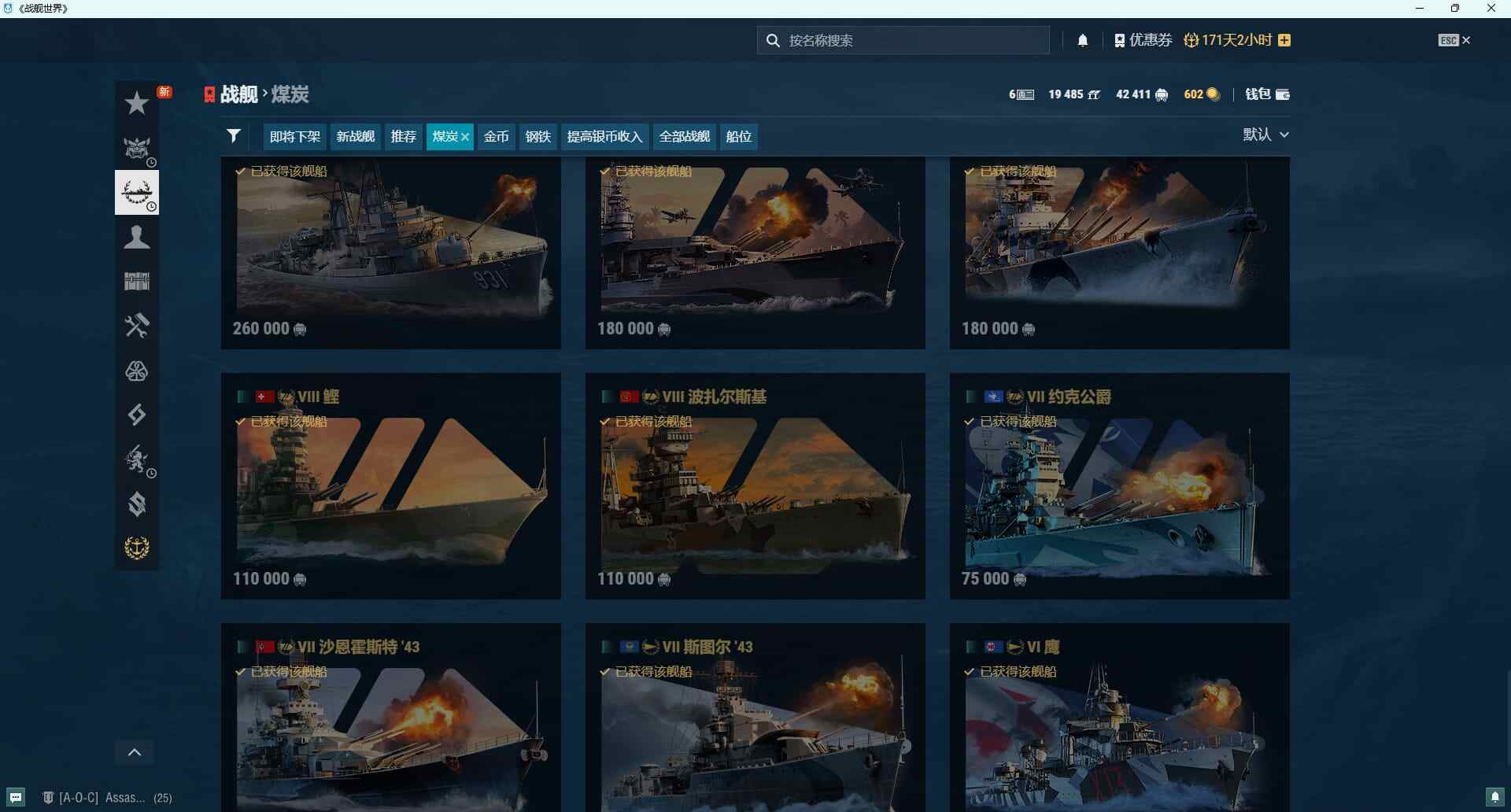Open the VII 约克公爵 ship card
Image resolution: width=1511 pixels, height=812 pixels.
click(x=1120, y=486)
